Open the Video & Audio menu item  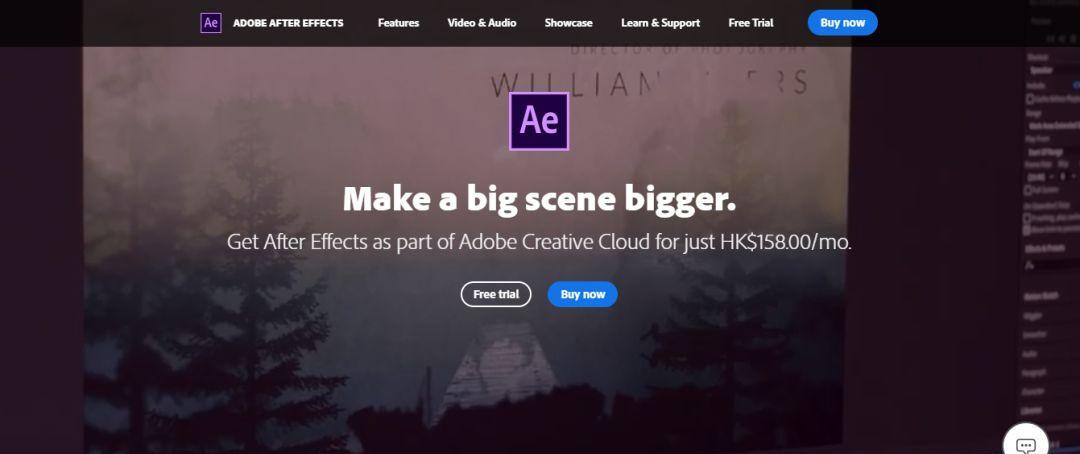point(481,23)
